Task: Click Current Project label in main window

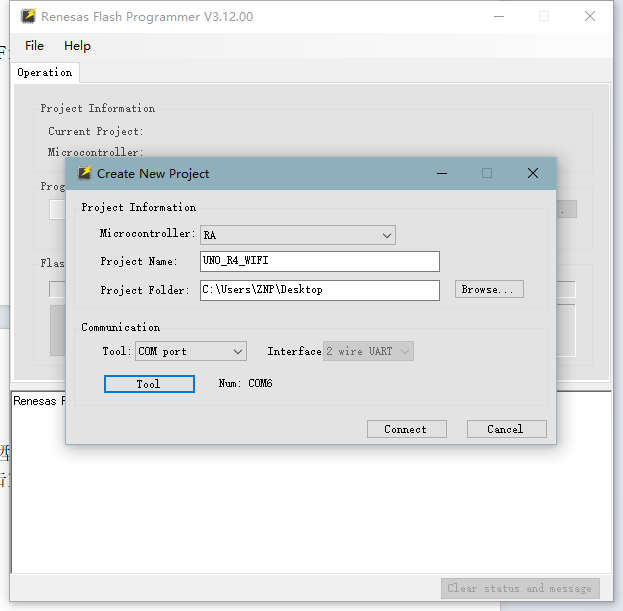Action: click(96, 131)
